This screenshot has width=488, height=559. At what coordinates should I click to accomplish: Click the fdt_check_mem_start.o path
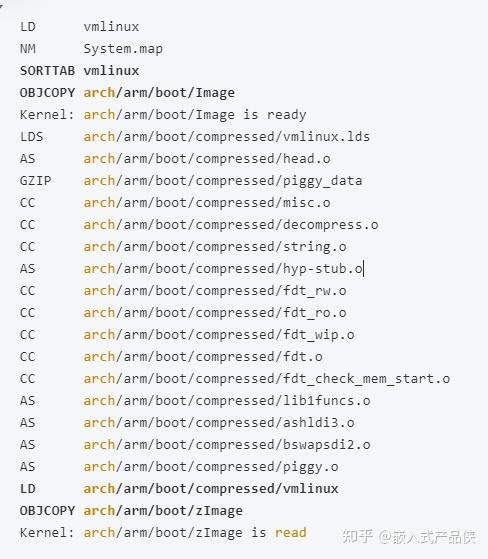267,379
